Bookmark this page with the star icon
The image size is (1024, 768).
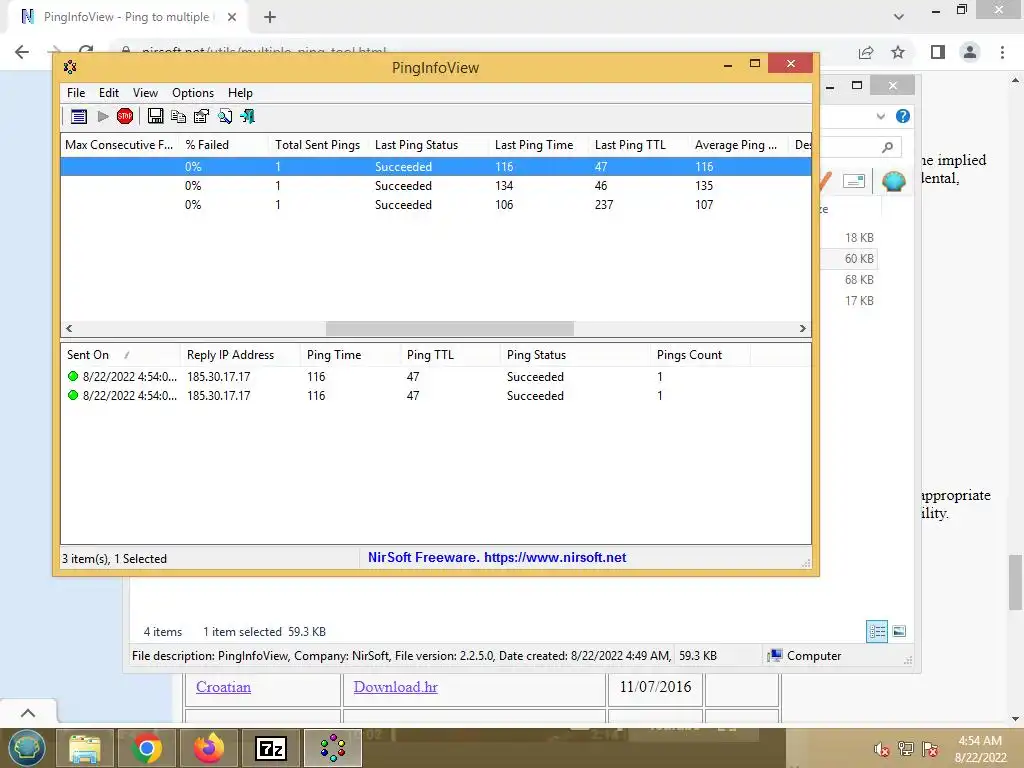(x=898, y=52)
